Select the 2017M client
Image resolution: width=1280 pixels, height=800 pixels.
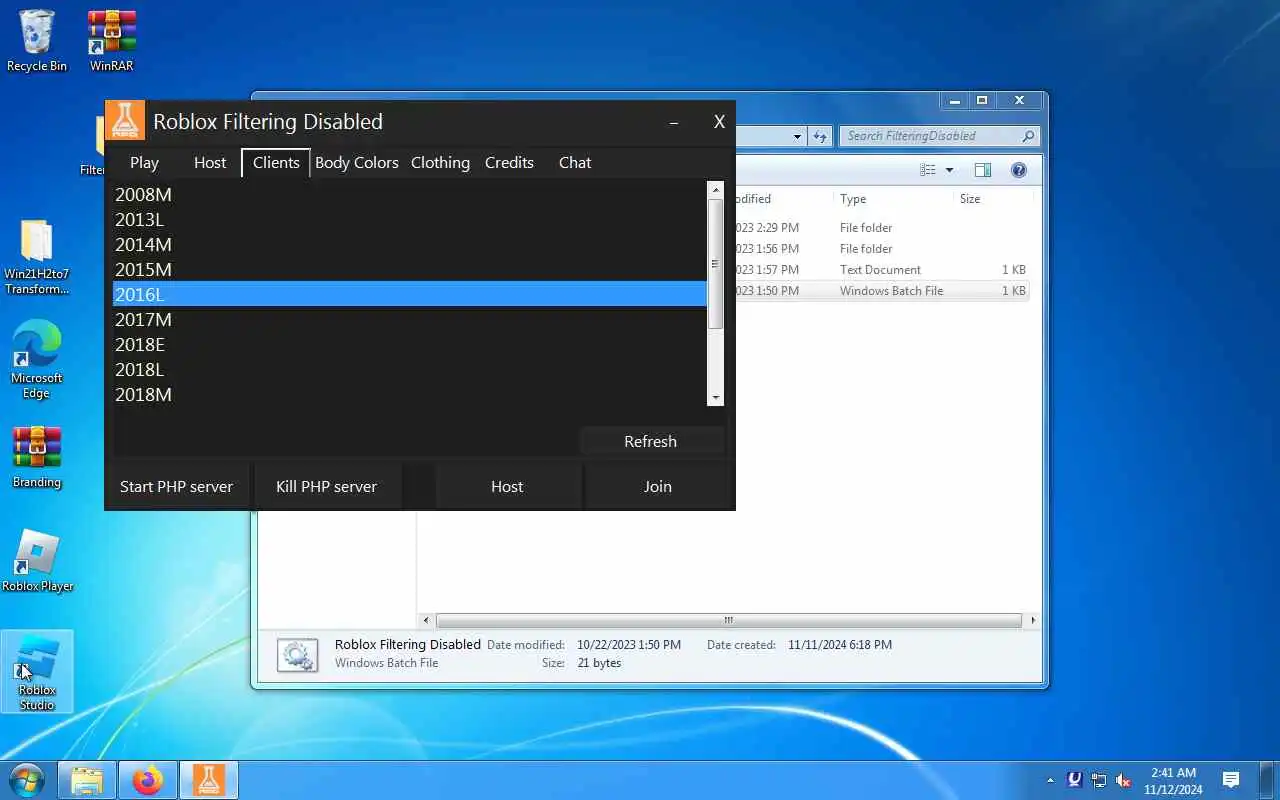click(x=410, y=319)
